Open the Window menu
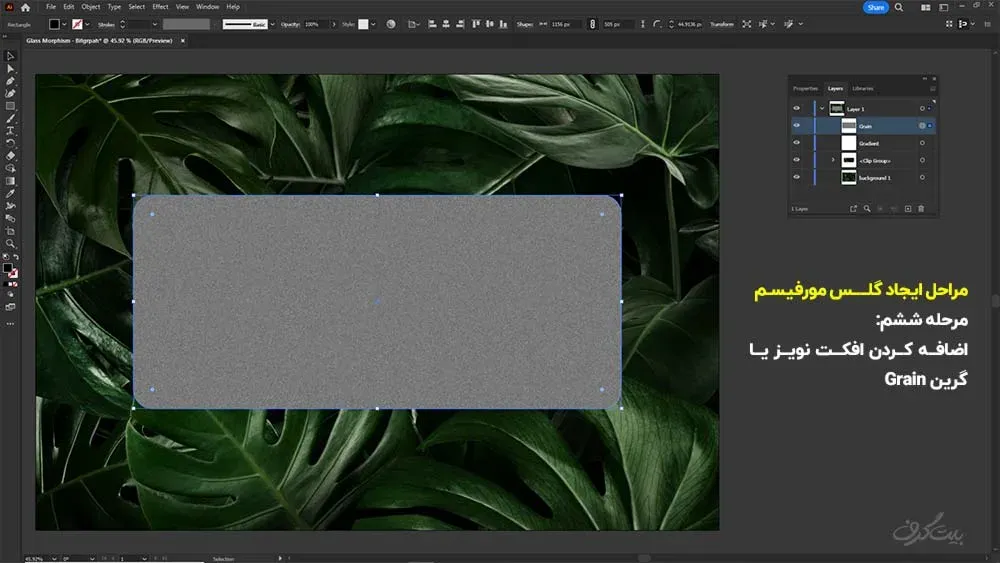The image size is (1000, 563). [207, 7]
